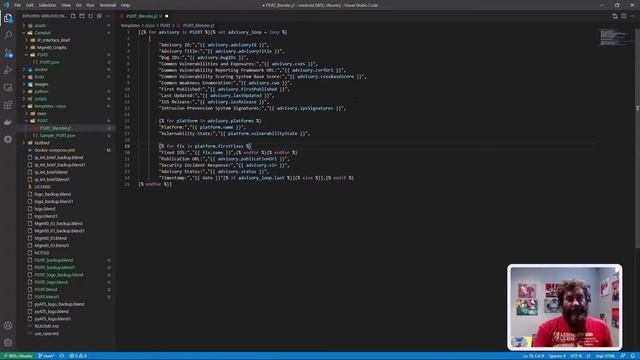Expand the Mgmt0_Graphs folder
Viewport: 640px width, 360px height.
(52, 47)
